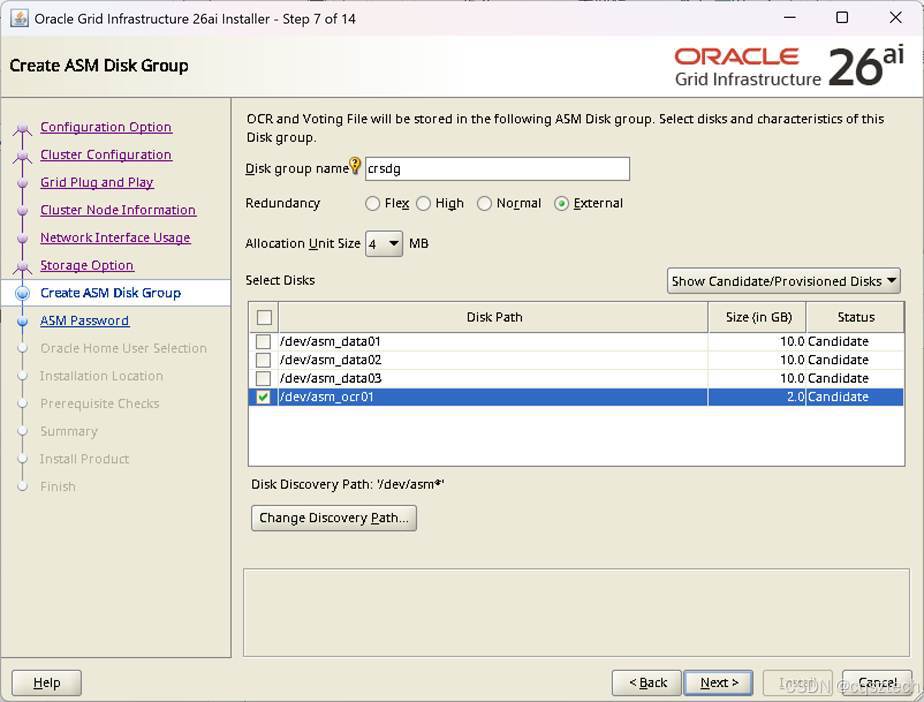Click the installer Java icon in title bar
This screenshot has height=702, width=924.
tap(19, 18)
